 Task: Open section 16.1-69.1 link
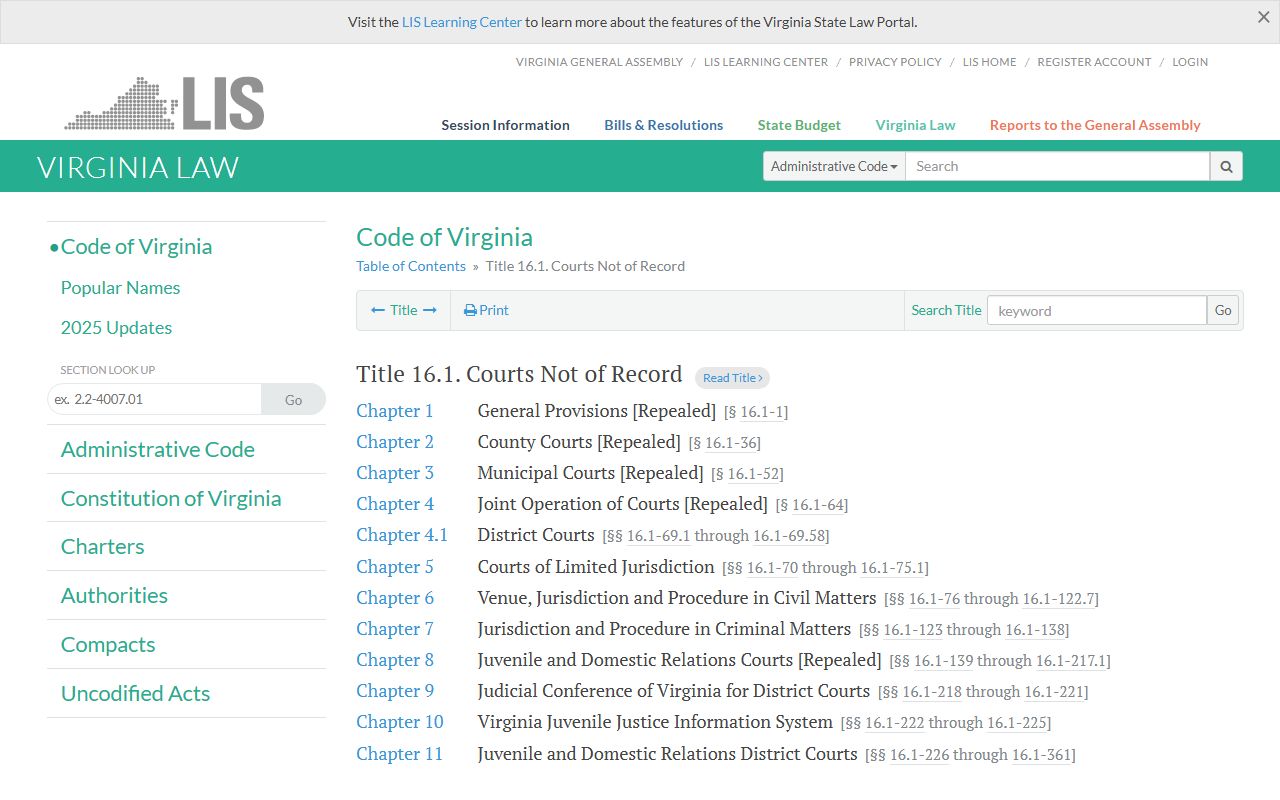click(658, 536)
